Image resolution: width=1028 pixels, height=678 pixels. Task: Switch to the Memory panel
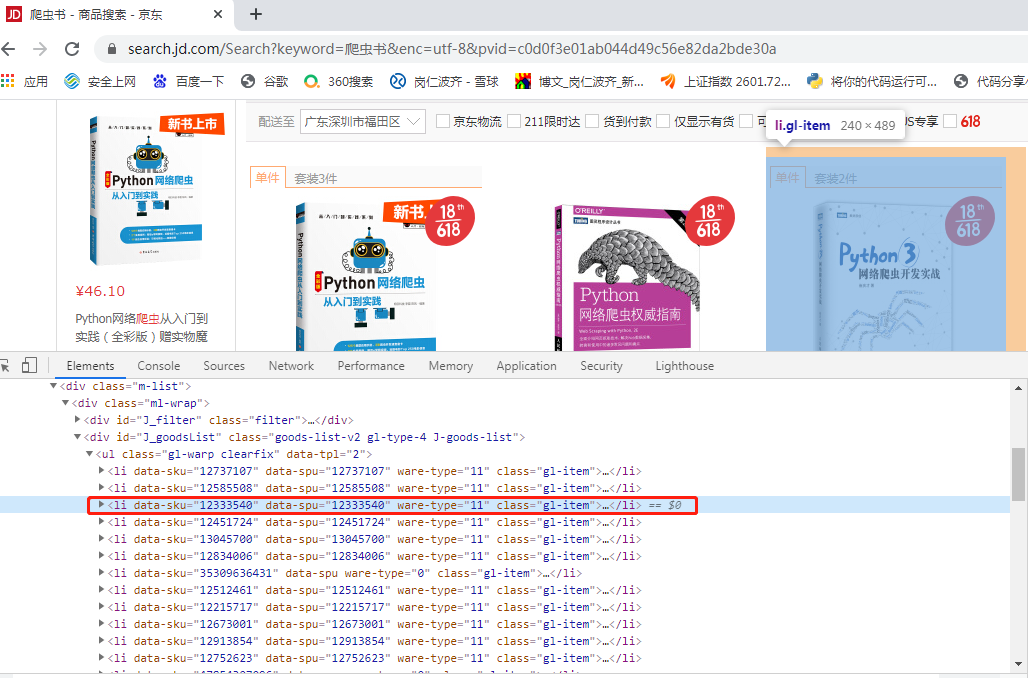click(450, 366)
